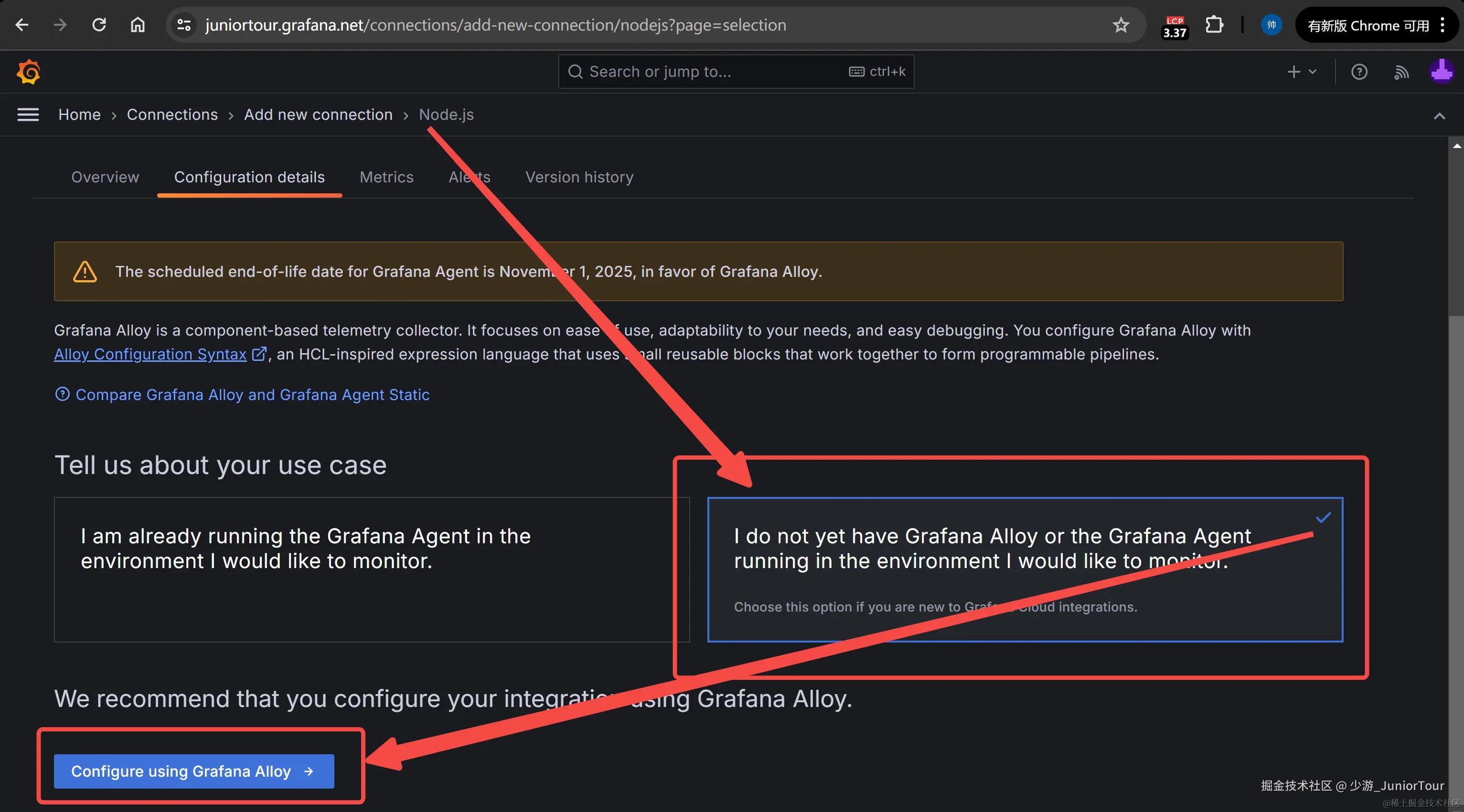1464x812 pixels.
Task: Switch to the Metrics tab
Action: (386, 177)
